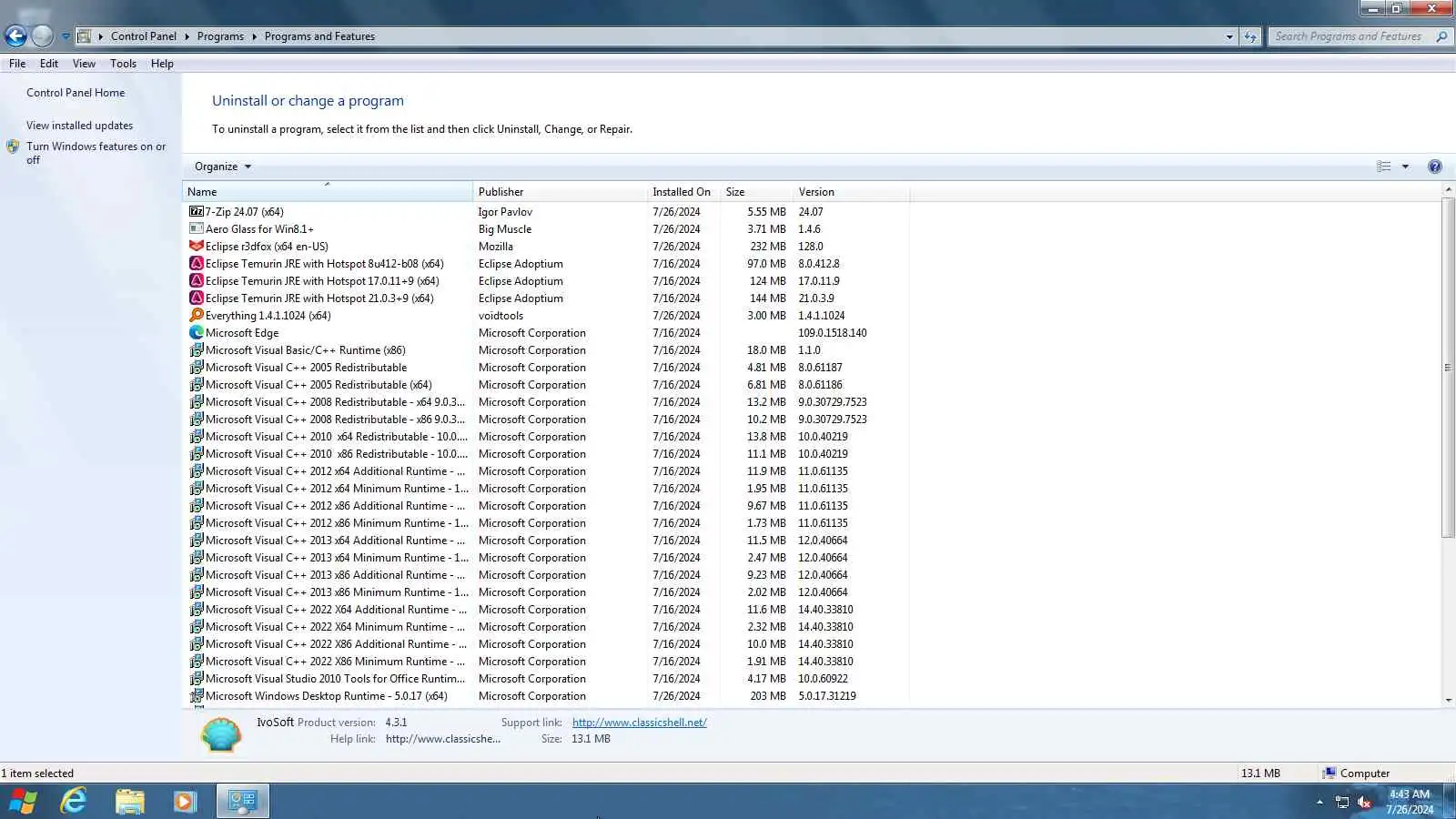
Task: Click the Classic Shell icon in details pane
Action: pos(221,733)
